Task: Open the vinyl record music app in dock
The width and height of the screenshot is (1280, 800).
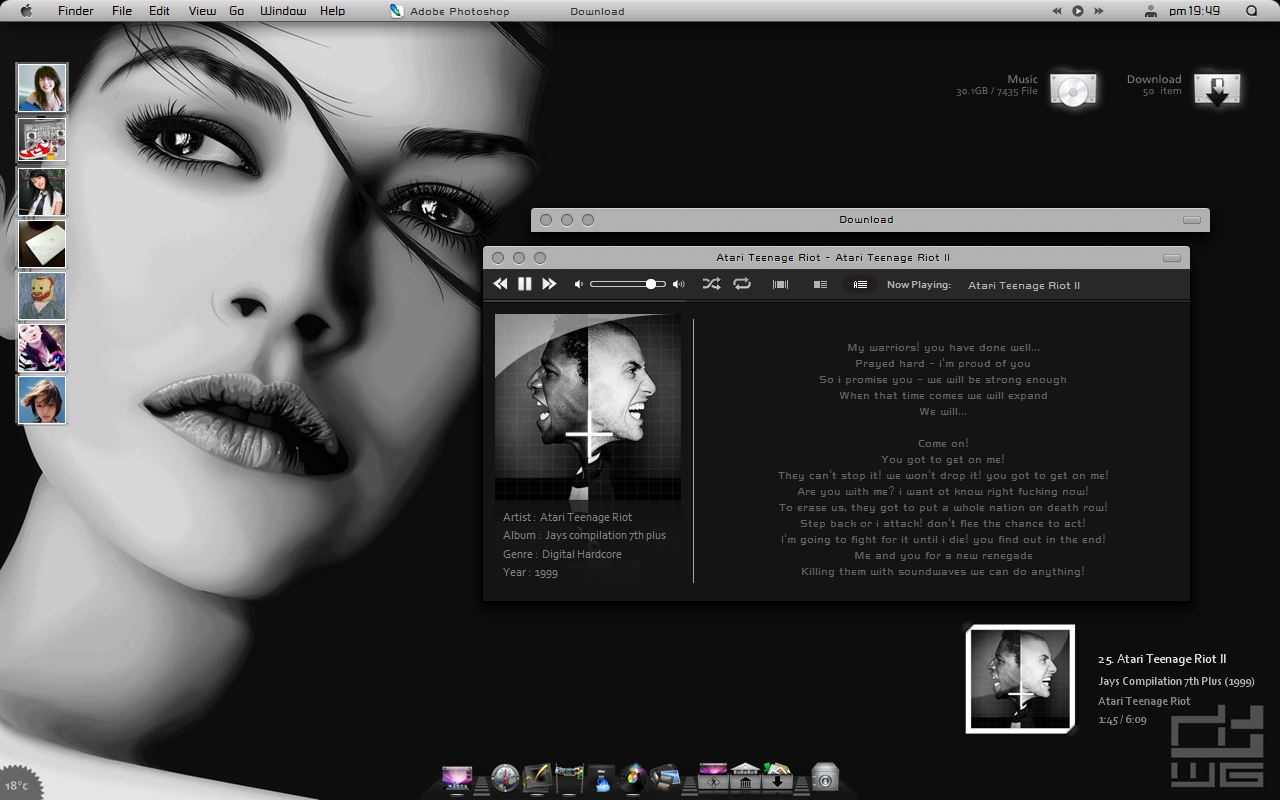Action: pyautogui.click(x=632, y=778)
